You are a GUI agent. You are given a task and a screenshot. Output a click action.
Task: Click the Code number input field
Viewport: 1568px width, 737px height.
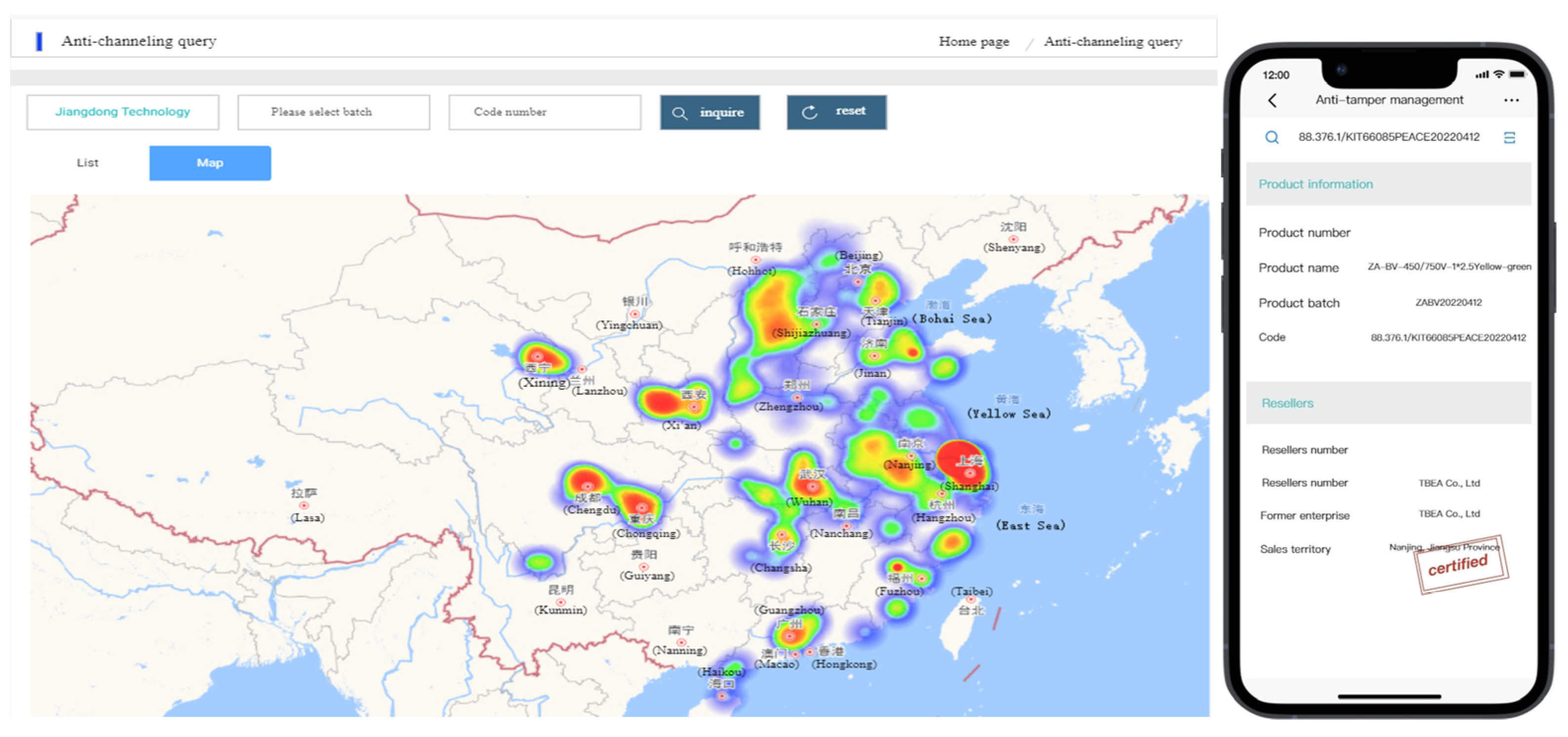coord(544,112)
